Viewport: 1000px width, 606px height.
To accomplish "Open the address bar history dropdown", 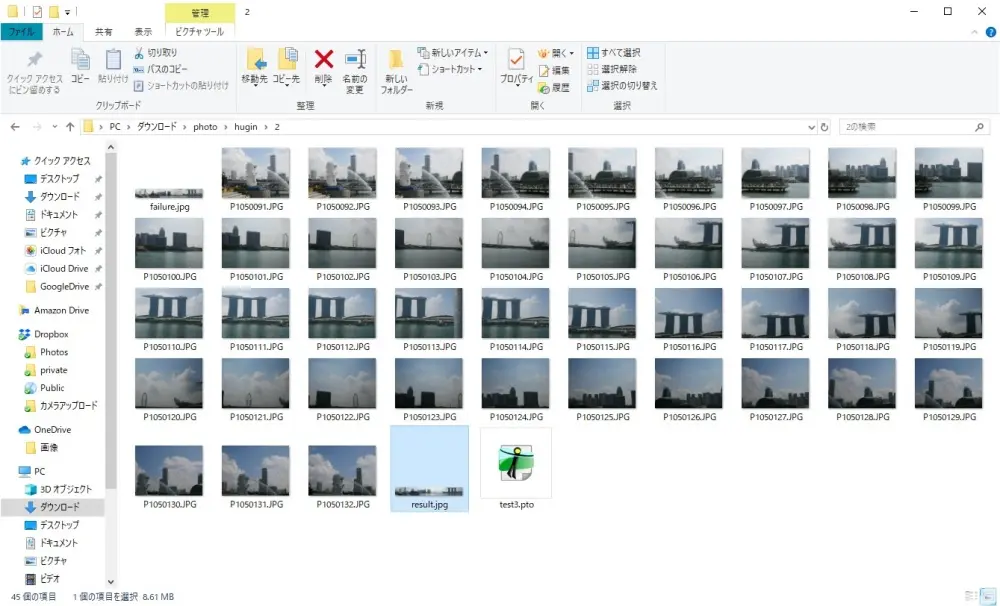I will [x=809, y=127].
